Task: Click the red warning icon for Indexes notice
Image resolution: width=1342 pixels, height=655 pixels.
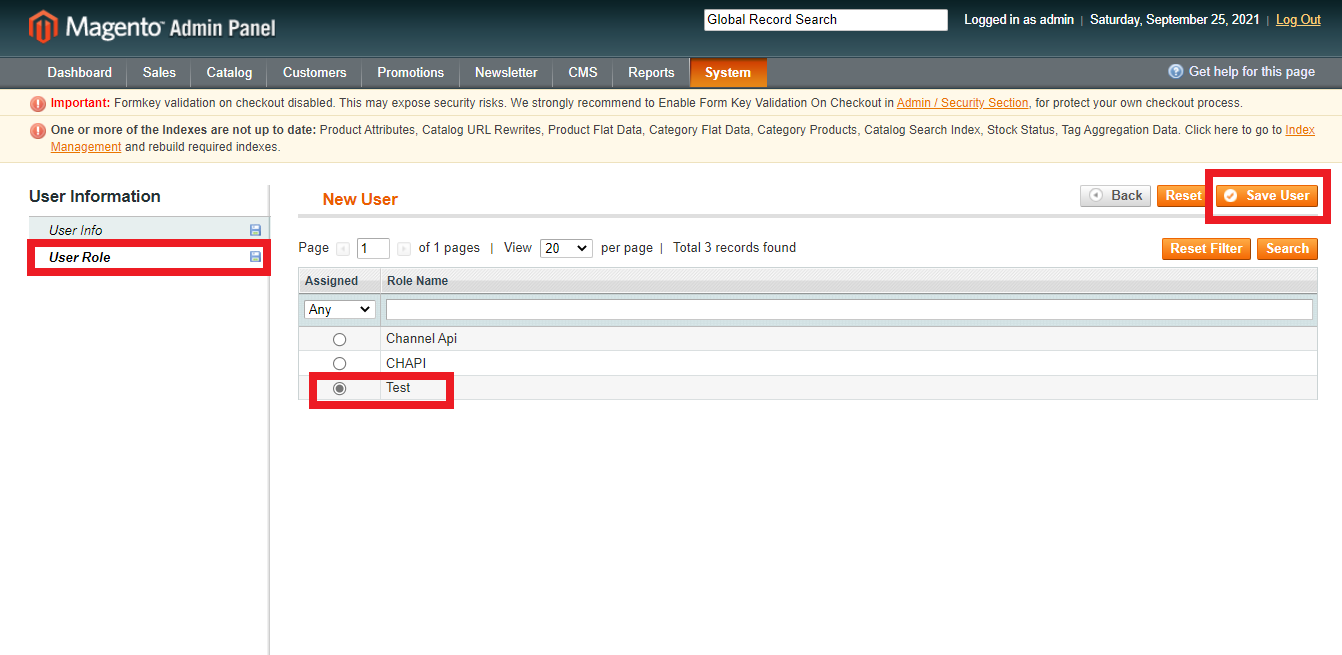Action: pos(38,130)
